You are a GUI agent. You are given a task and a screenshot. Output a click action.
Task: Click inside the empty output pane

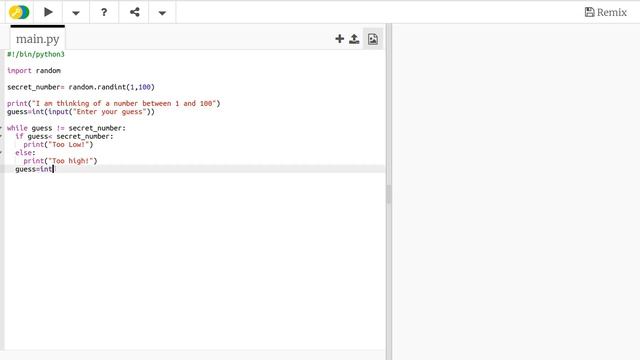click(x=516, y=192)
